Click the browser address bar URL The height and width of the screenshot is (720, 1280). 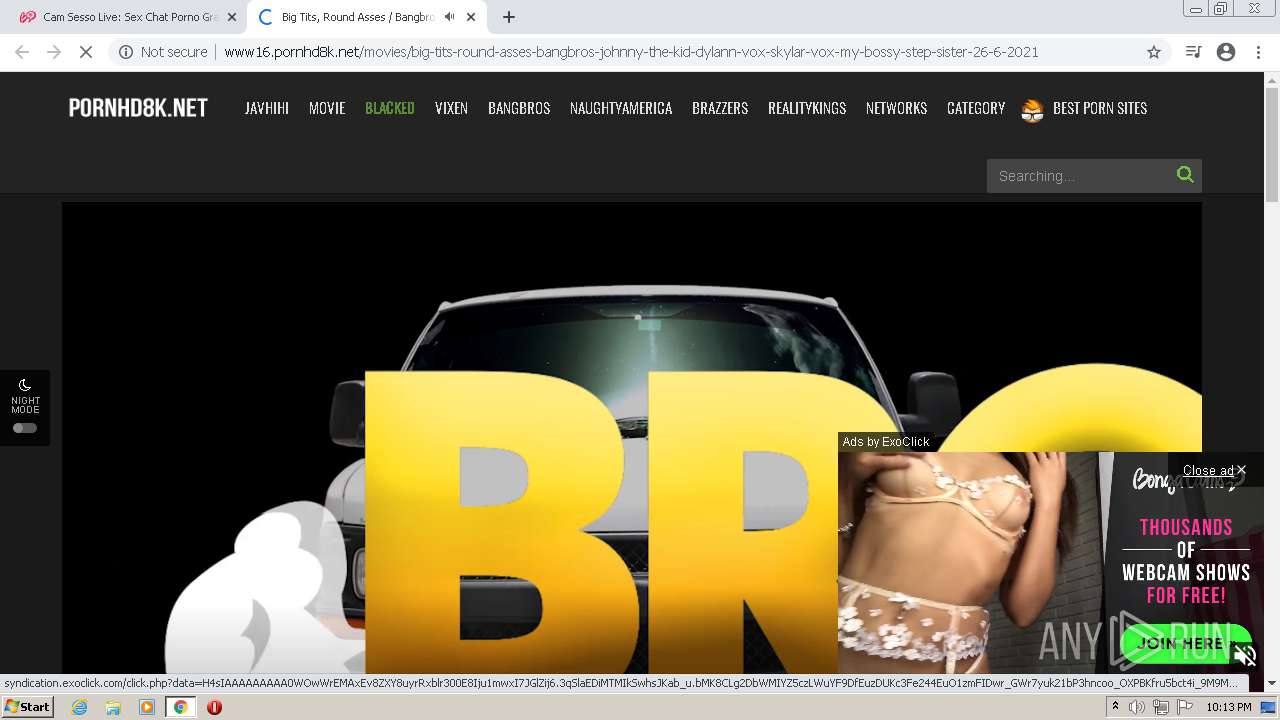click(631, 52)
